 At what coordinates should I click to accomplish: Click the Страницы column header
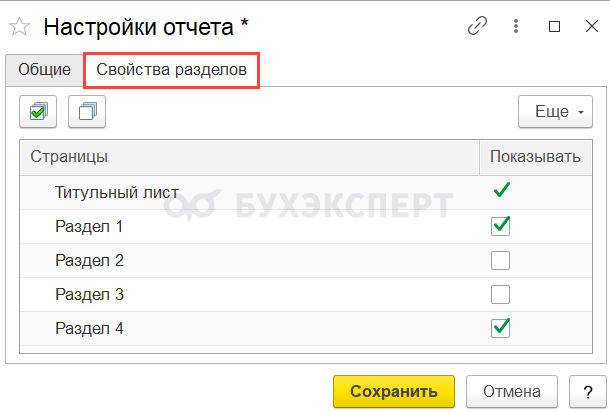point(249,157)
